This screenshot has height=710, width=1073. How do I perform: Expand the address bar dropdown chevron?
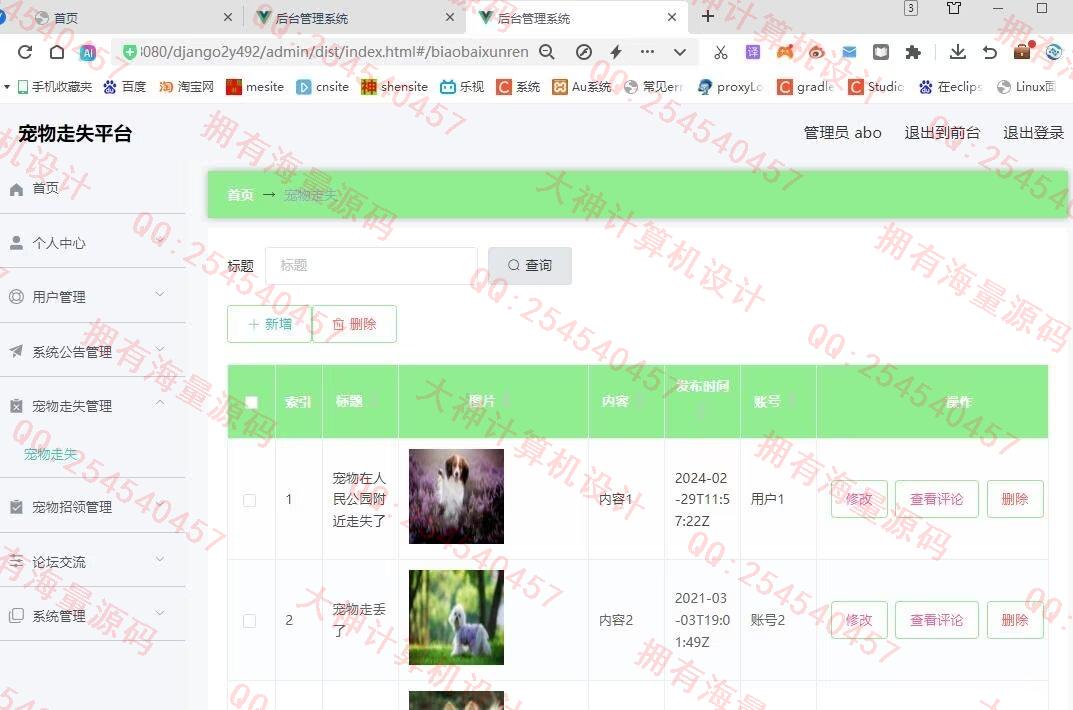tap(680, 52)
